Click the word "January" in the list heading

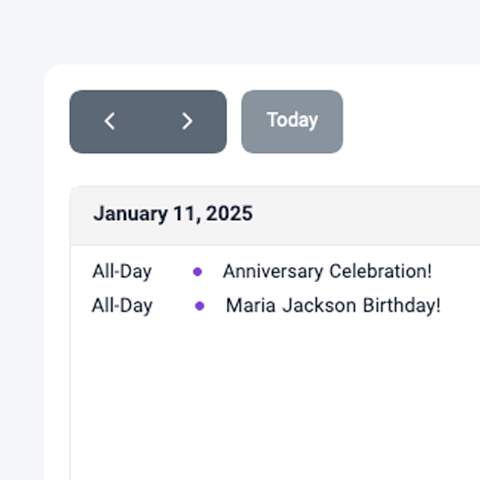(x=130, y=213)
